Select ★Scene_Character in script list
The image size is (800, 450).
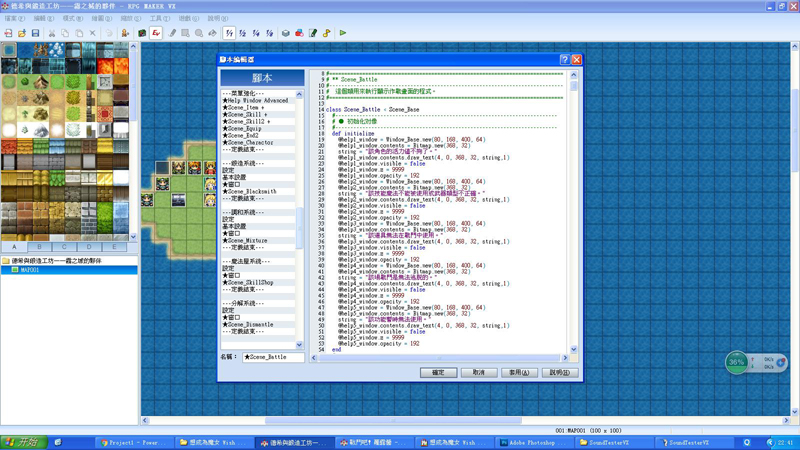click(258, 142)
